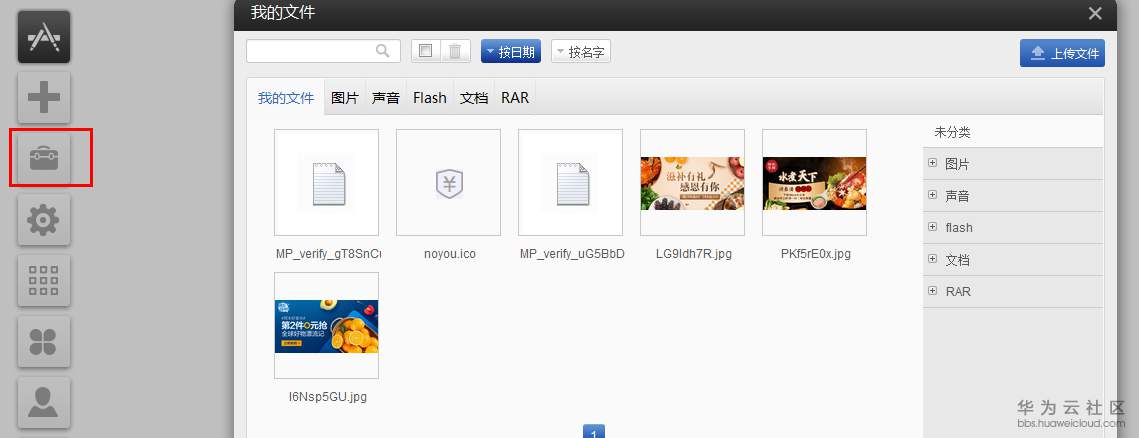
Task: Close the 我的文件 dialog
Action: point(1095,13)
